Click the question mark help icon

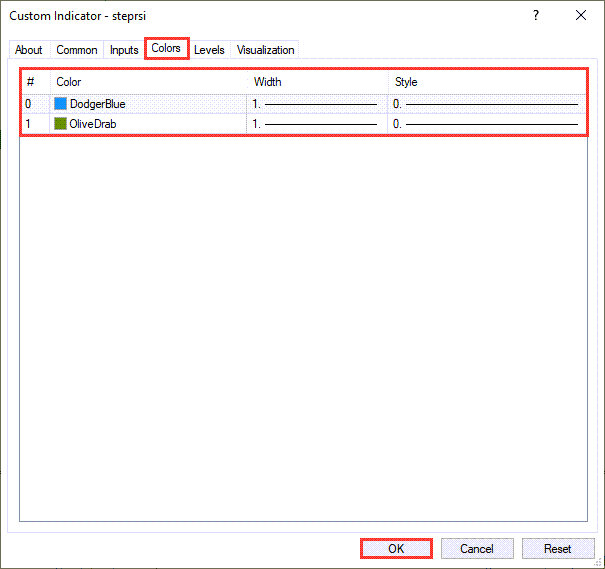[x=536, y=15]
